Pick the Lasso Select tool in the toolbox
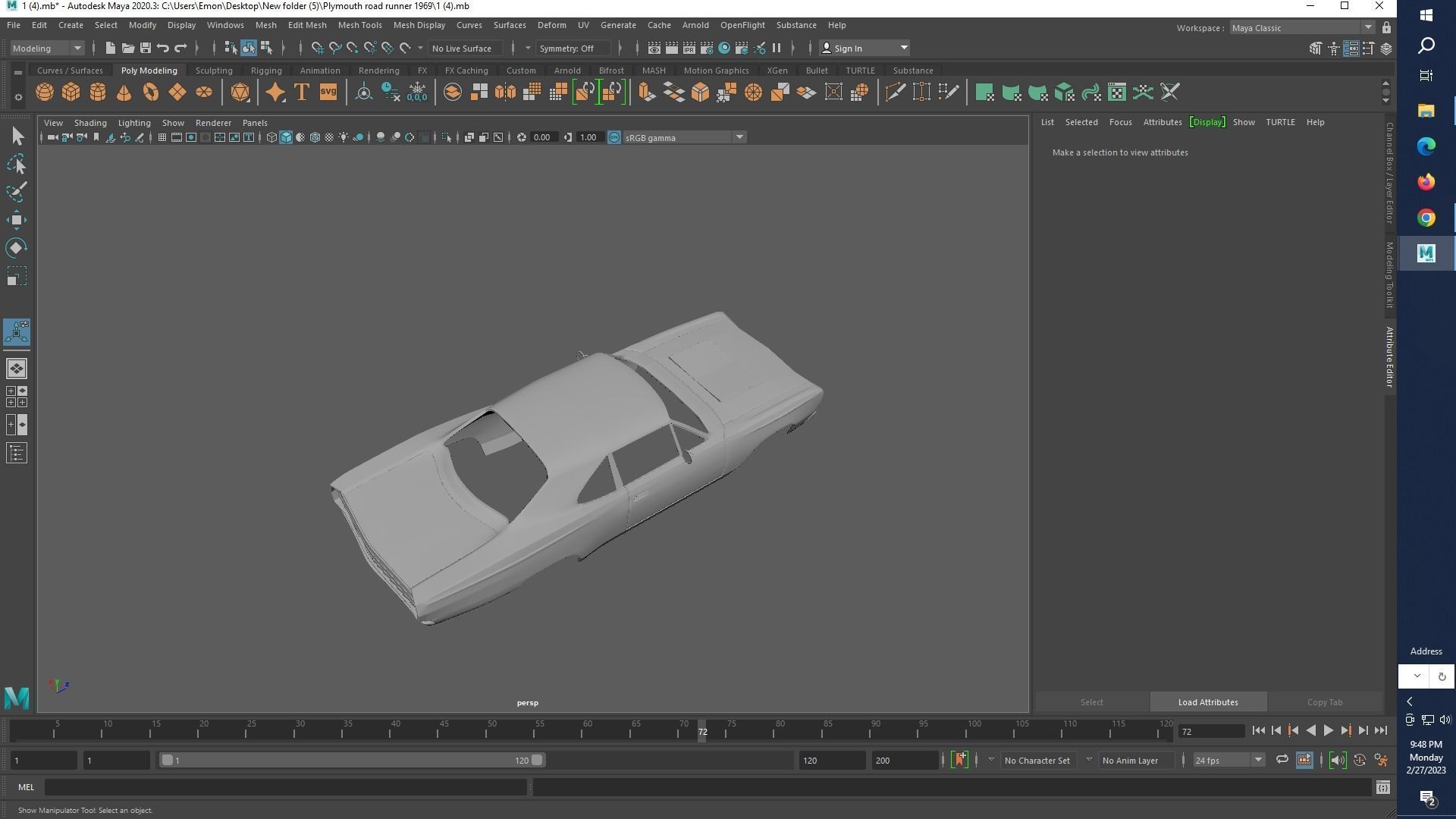1456x819 pixels. 17,165
